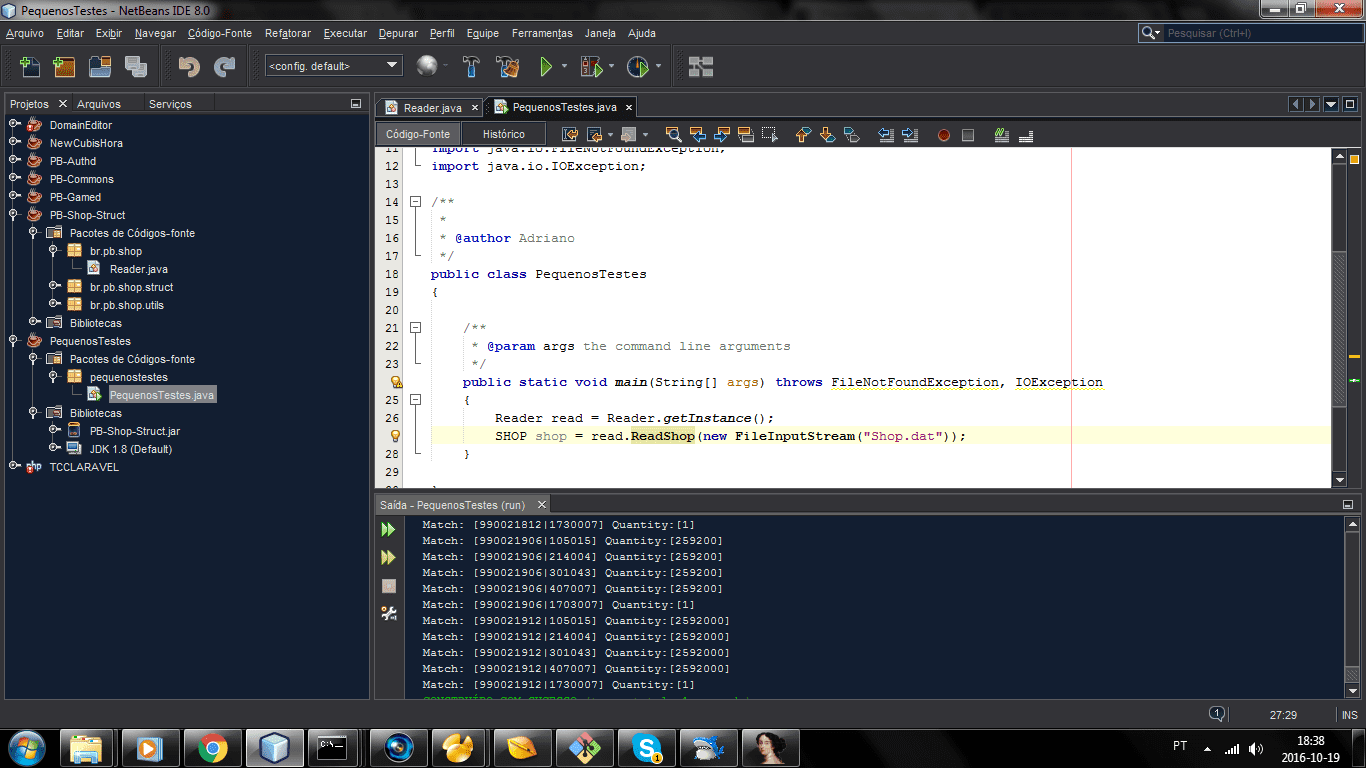The height and width of the screenshot is (768, 1366).
Task: Click Start Macro Recording red icon
Action: [943, 135]
